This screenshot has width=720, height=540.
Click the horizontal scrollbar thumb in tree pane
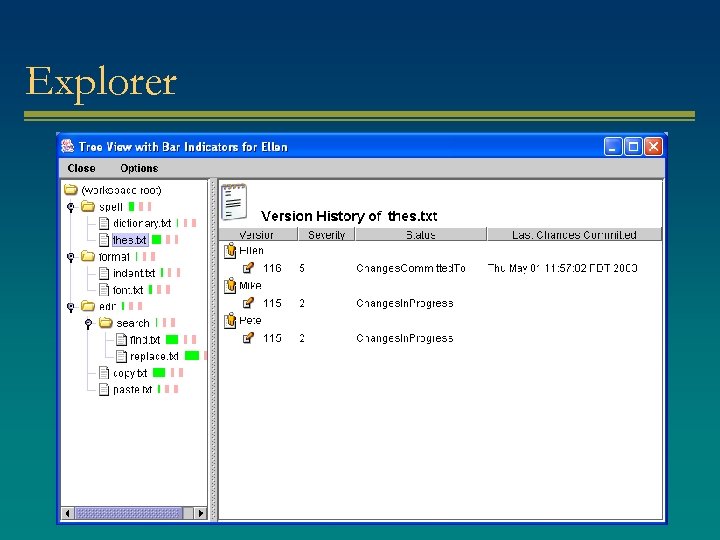[129, 513]
